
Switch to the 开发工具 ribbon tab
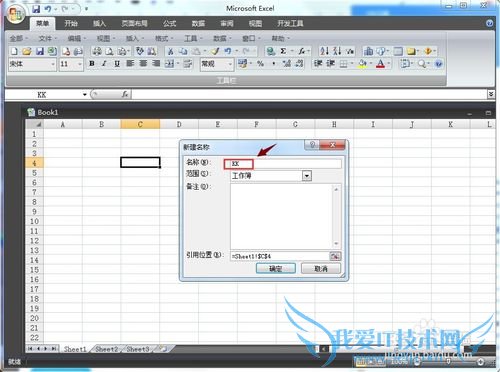coord(290,23)
